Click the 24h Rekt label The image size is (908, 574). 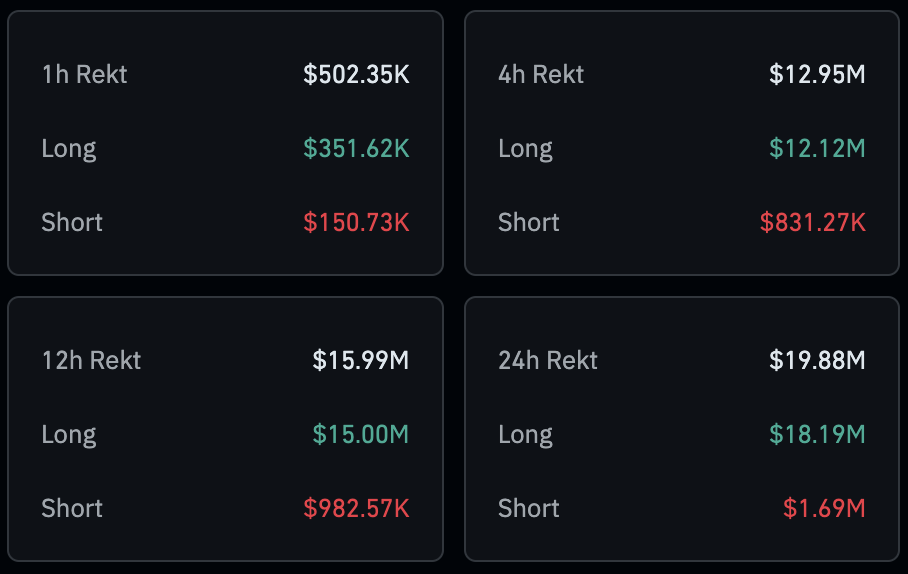click(548, 360)
